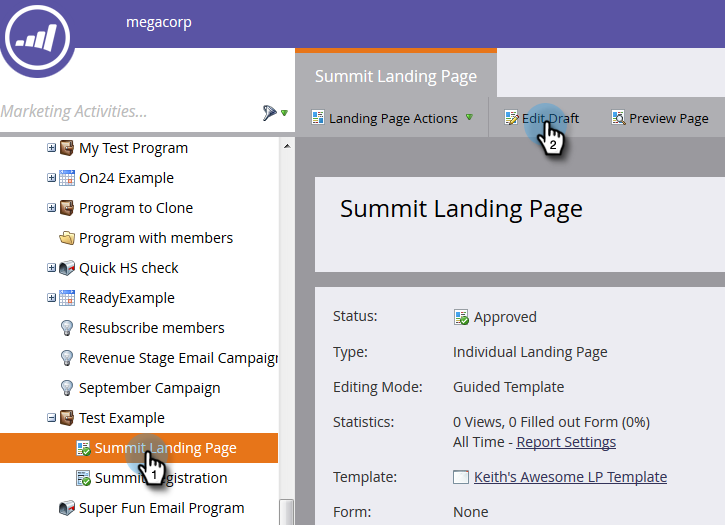Select Super Fun Email Program
Viewport: 725px width, 525px height.
[161, 508]
